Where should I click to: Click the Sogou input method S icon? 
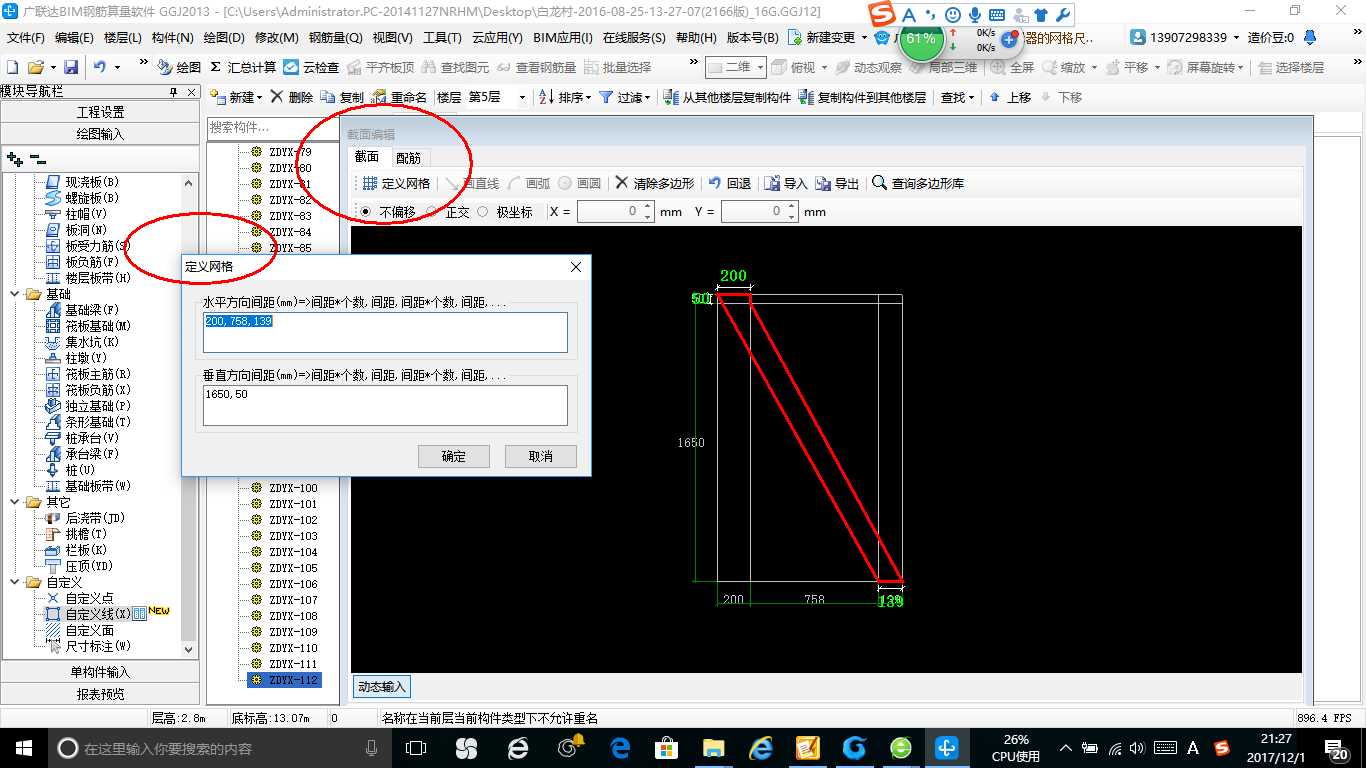881,15
